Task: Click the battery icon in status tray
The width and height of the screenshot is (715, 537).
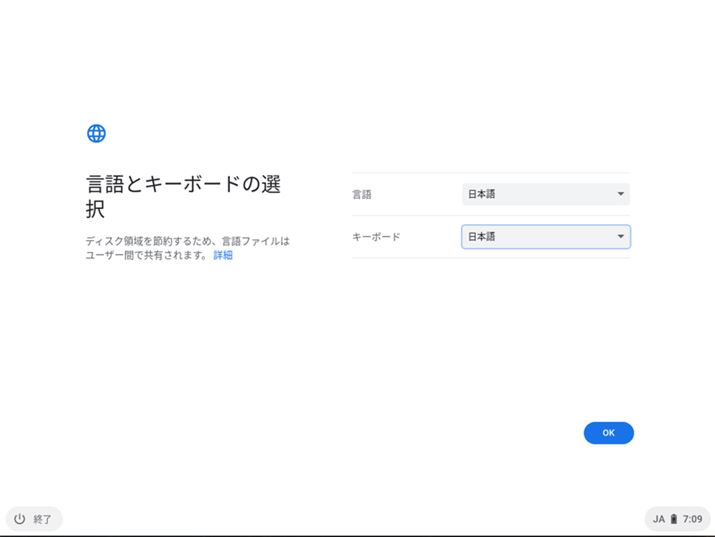Action: click(674, 519)
